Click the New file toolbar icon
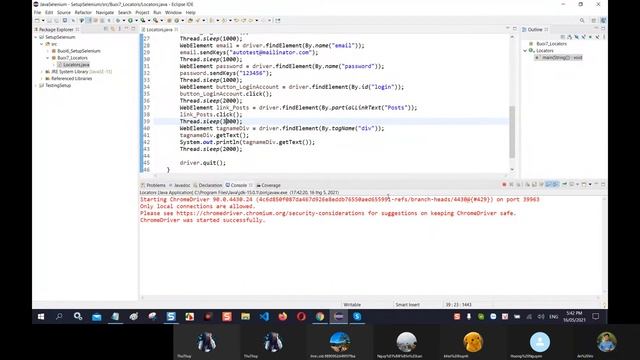 [x=37, y=20]
